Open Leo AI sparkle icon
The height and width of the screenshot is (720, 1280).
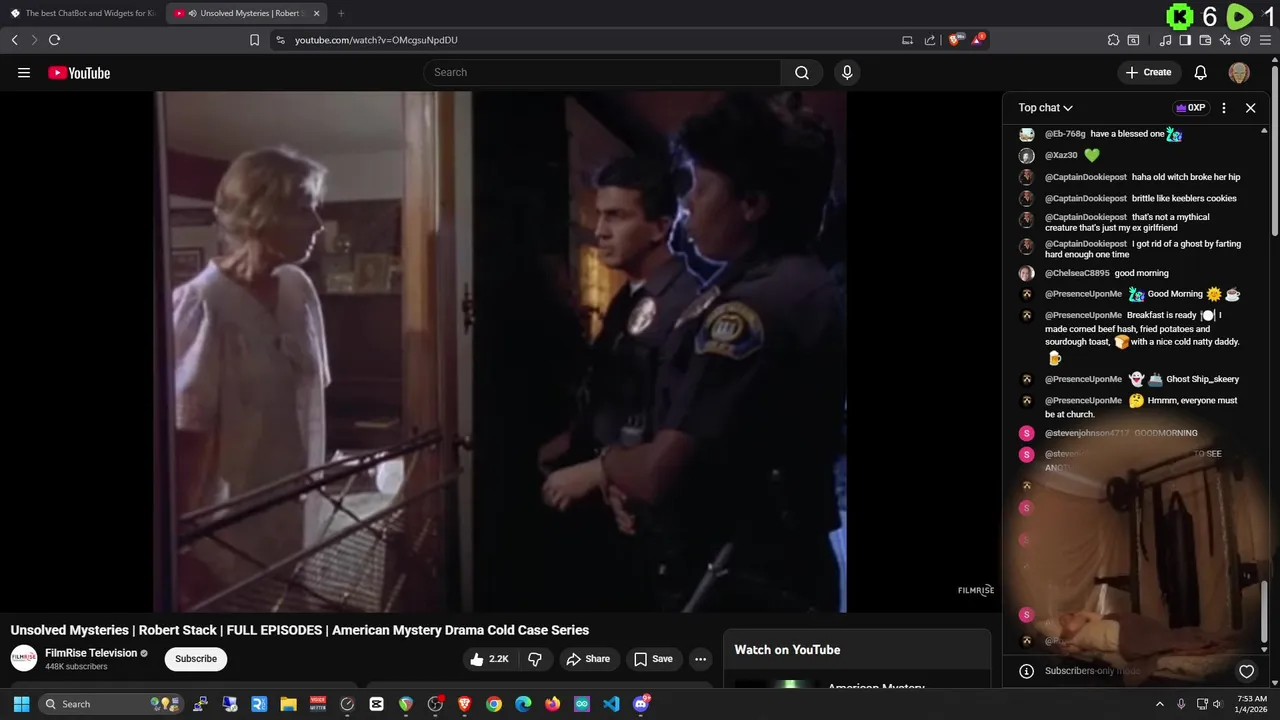(x=1225, y=40)
